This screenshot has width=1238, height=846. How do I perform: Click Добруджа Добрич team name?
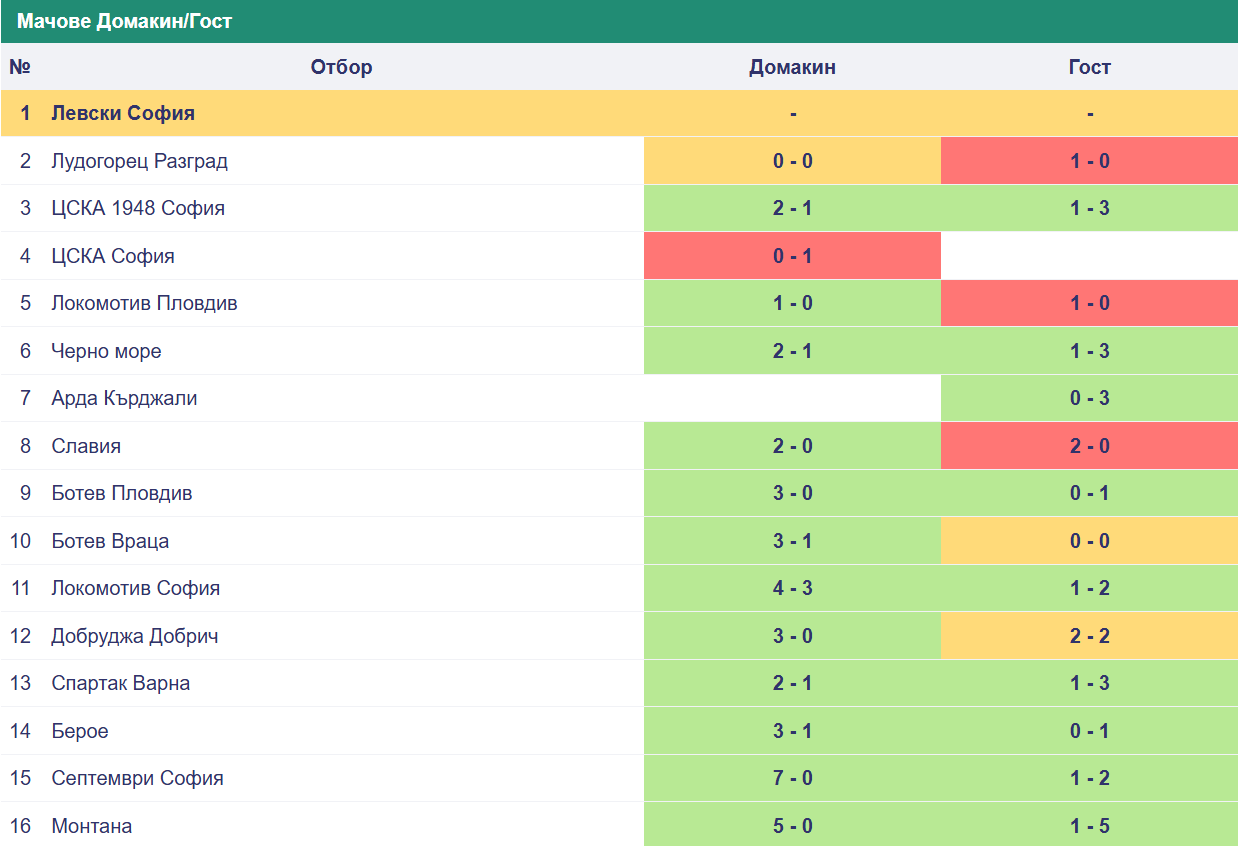click(135, 636)
